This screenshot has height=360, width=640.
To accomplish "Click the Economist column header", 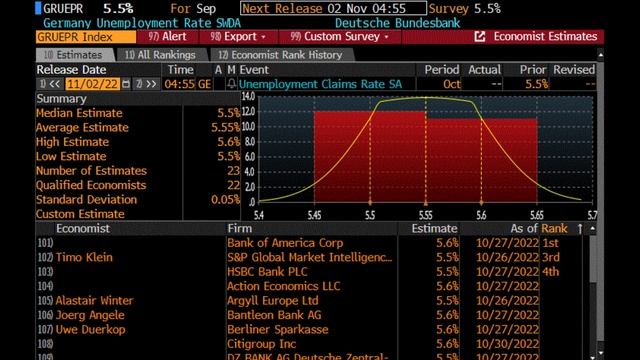I will click(83, 229).
